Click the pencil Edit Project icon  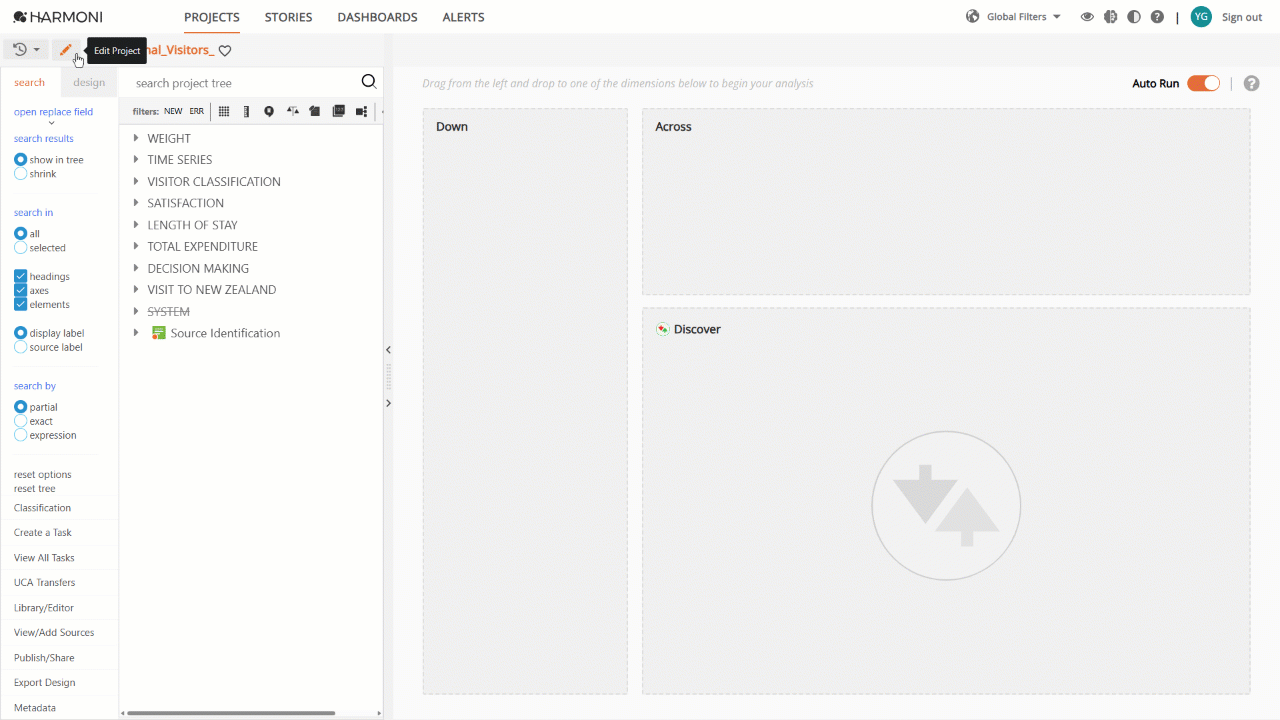(65, 50)
